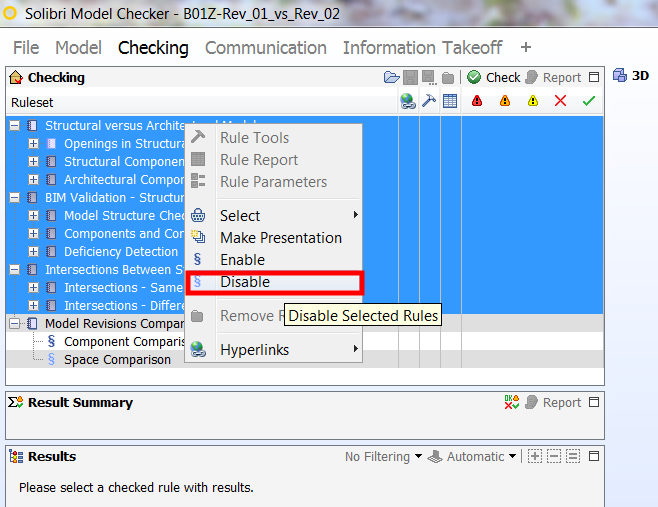The height and width of the screenshot is (507, 658).
Task: Expand Architectural Components rule group
Action: tap(33, 180)
